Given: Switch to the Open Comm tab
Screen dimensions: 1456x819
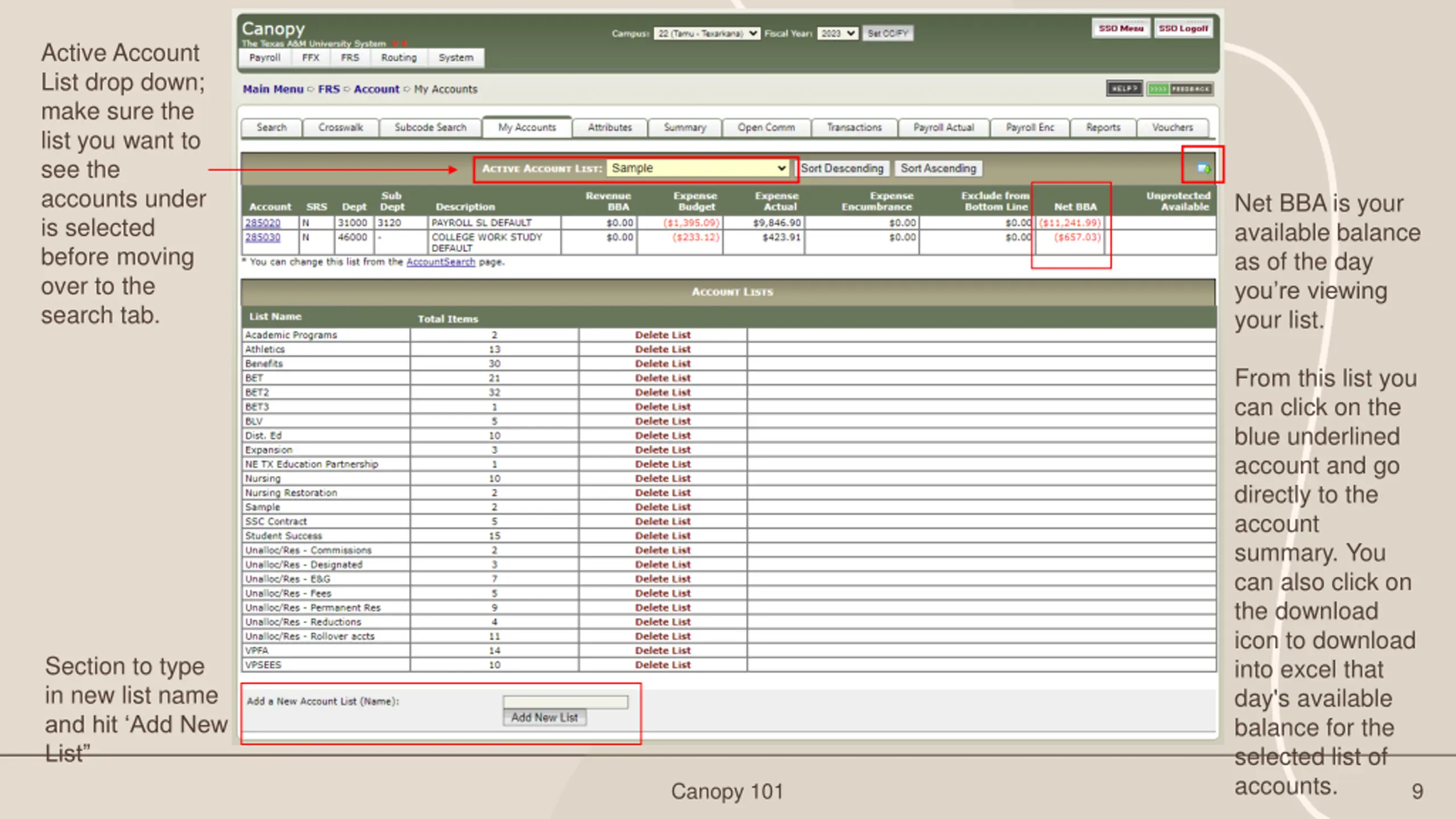Looking at the screenshot, I should pyautogui.click(x=766, y=127).
